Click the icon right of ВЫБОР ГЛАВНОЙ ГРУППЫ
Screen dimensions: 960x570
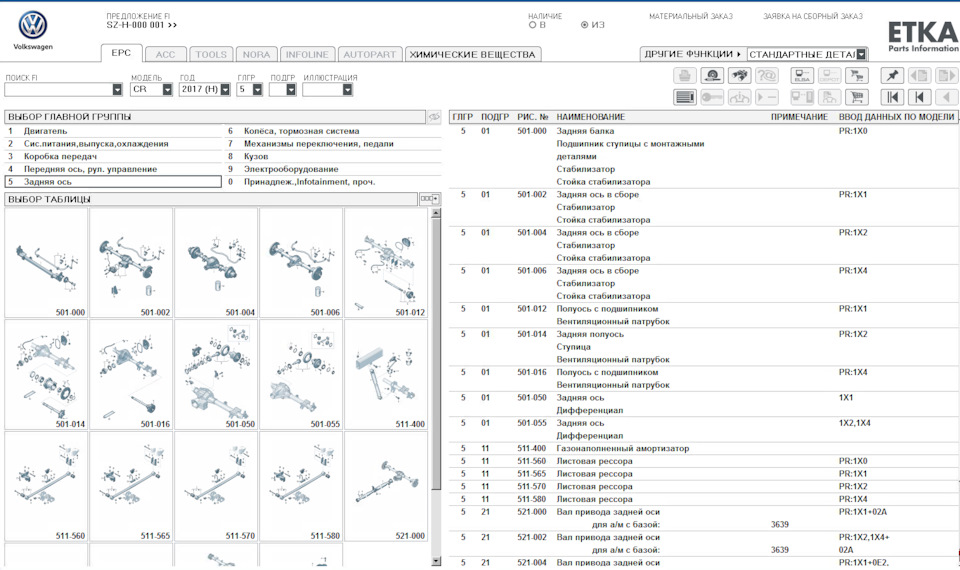[x=434, y=117]
